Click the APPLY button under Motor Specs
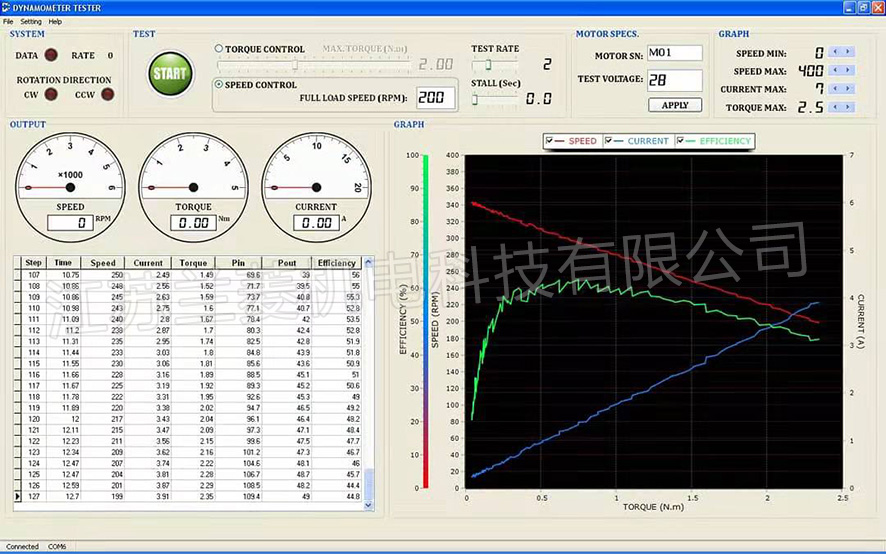Viewport: 886px width, 554px height. [675, 105]
